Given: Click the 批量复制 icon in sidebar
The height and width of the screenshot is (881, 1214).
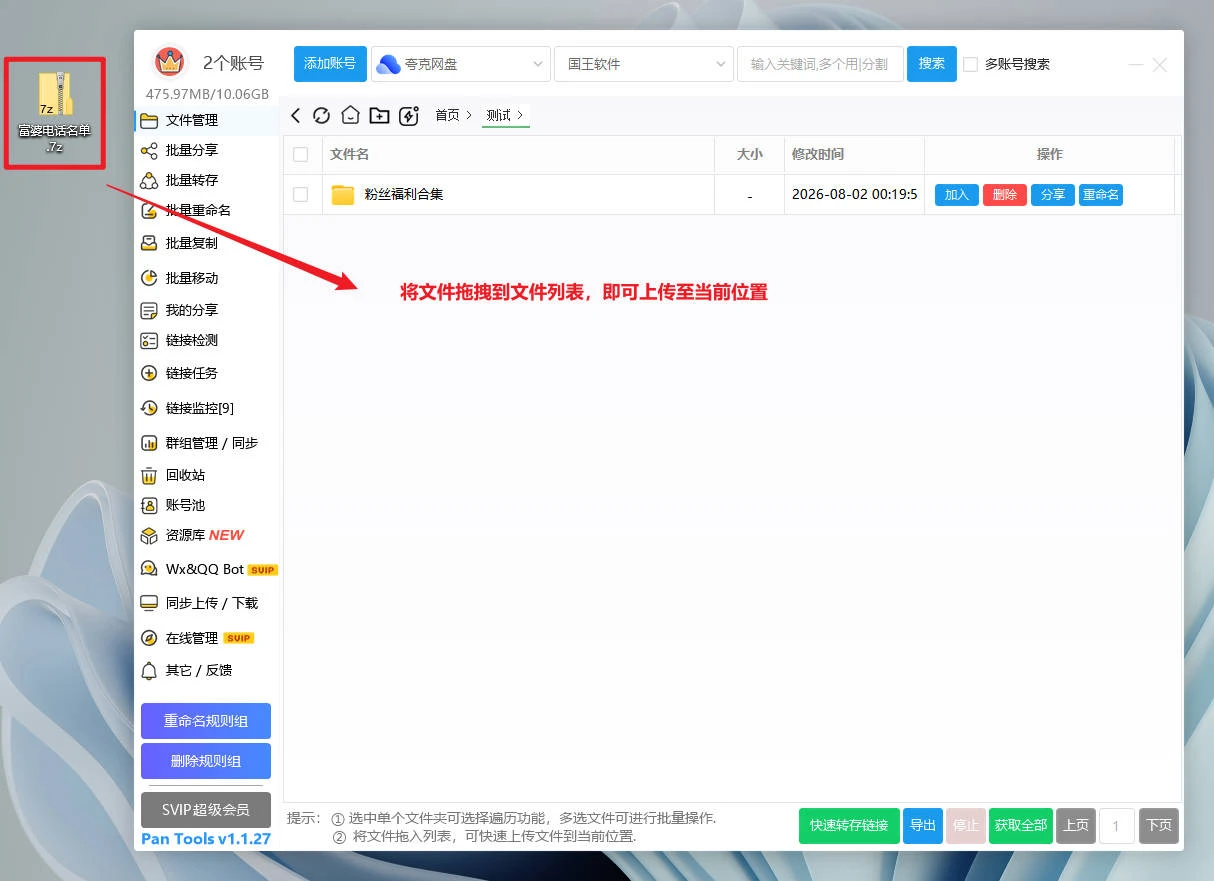Looking at the screenshot, I should [149, 243].
